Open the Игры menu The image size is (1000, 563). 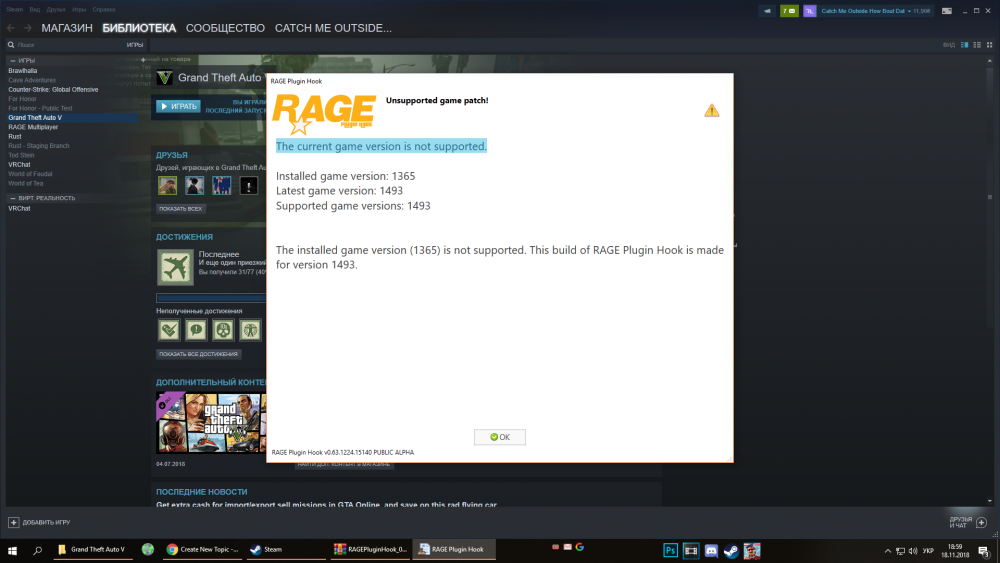point(79,10)
